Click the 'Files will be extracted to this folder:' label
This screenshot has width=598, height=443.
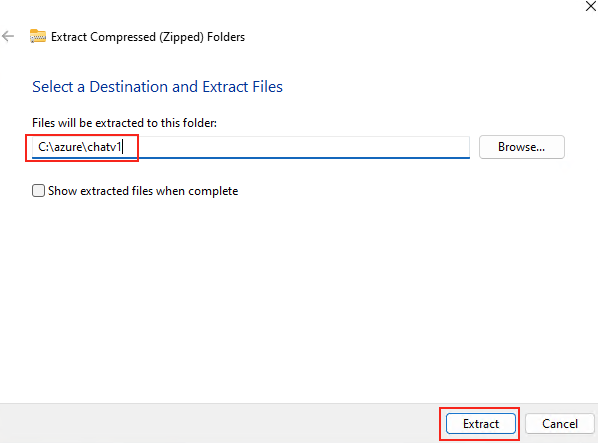click(x=124, y=123)
